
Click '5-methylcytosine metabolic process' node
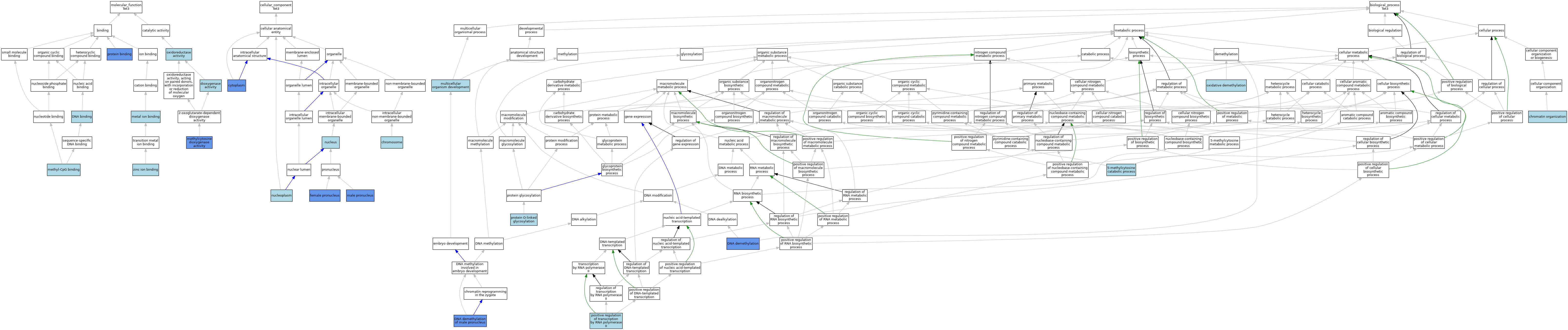point(1224,143)
